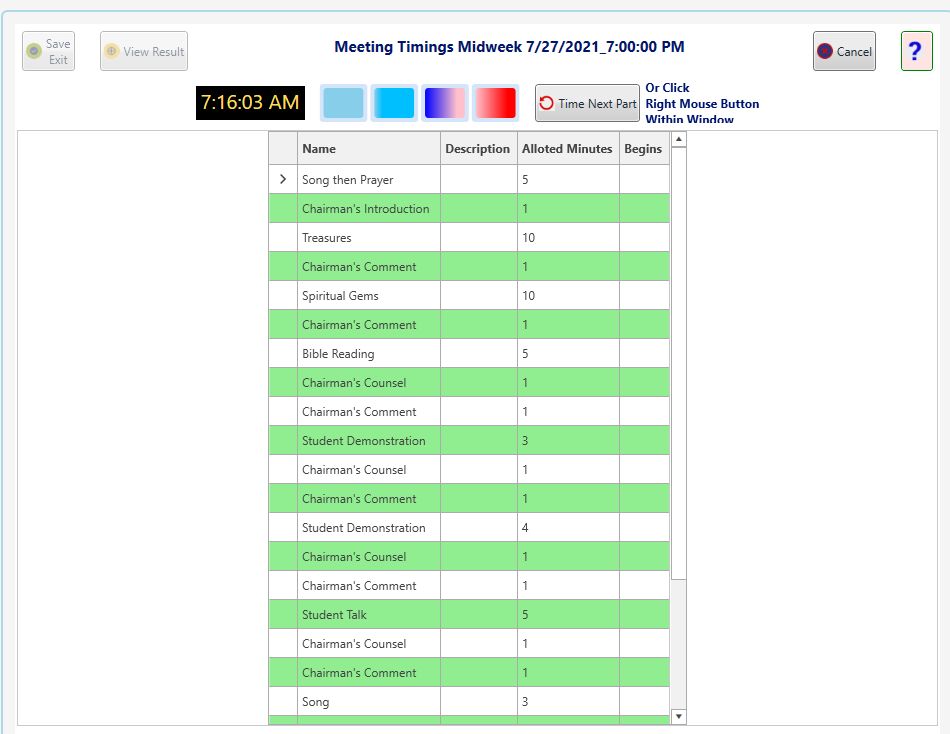Select the Chairman's Introduction row

pos(469,209)
